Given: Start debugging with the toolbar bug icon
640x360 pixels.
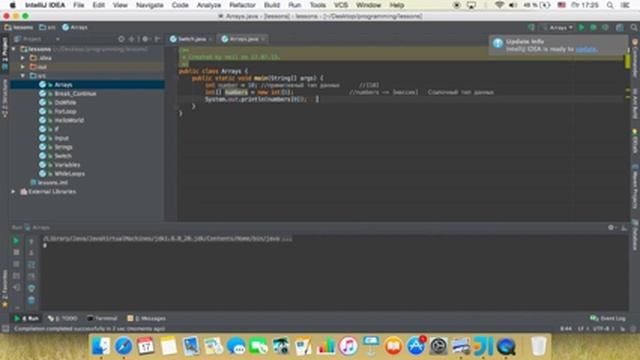Looking at the screenshot, I should (593, 27).
